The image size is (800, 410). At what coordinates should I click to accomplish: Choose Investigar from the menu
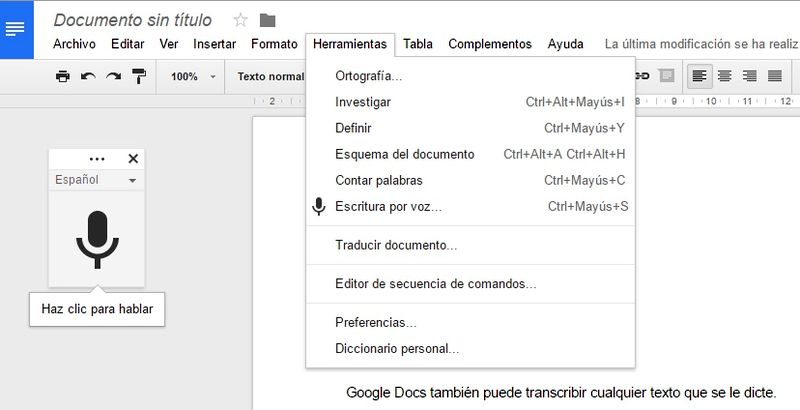coord(470,102)
